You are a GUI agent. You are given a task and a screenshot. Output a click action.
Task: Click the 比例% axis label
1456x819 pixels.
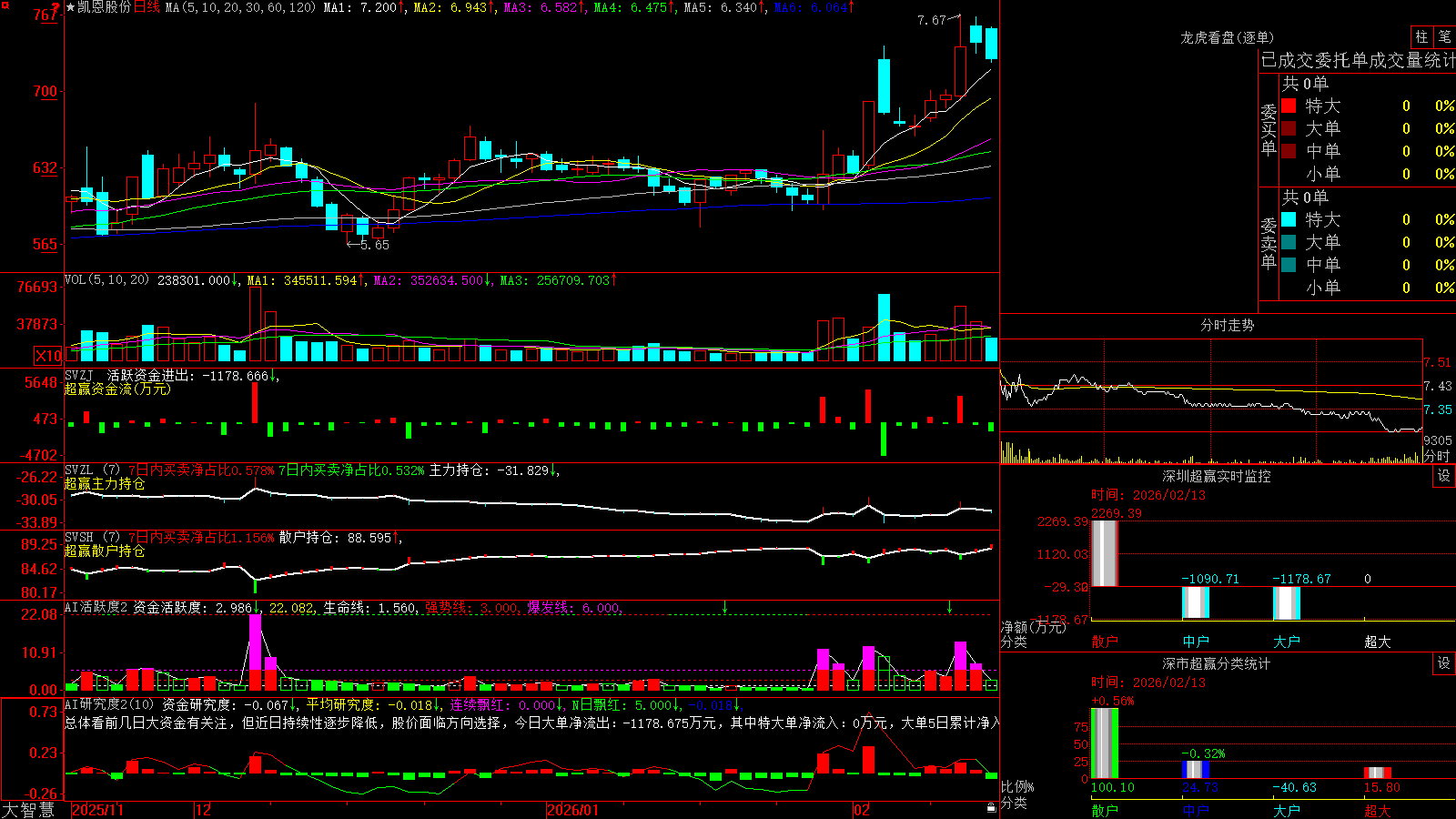tap(1017, 786)
